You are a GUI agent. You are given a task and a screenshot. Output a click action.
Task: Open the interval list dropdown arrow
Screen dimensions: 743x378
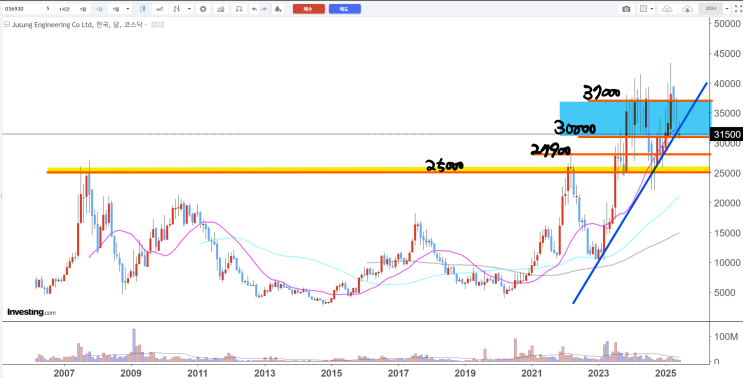(128, 9)
